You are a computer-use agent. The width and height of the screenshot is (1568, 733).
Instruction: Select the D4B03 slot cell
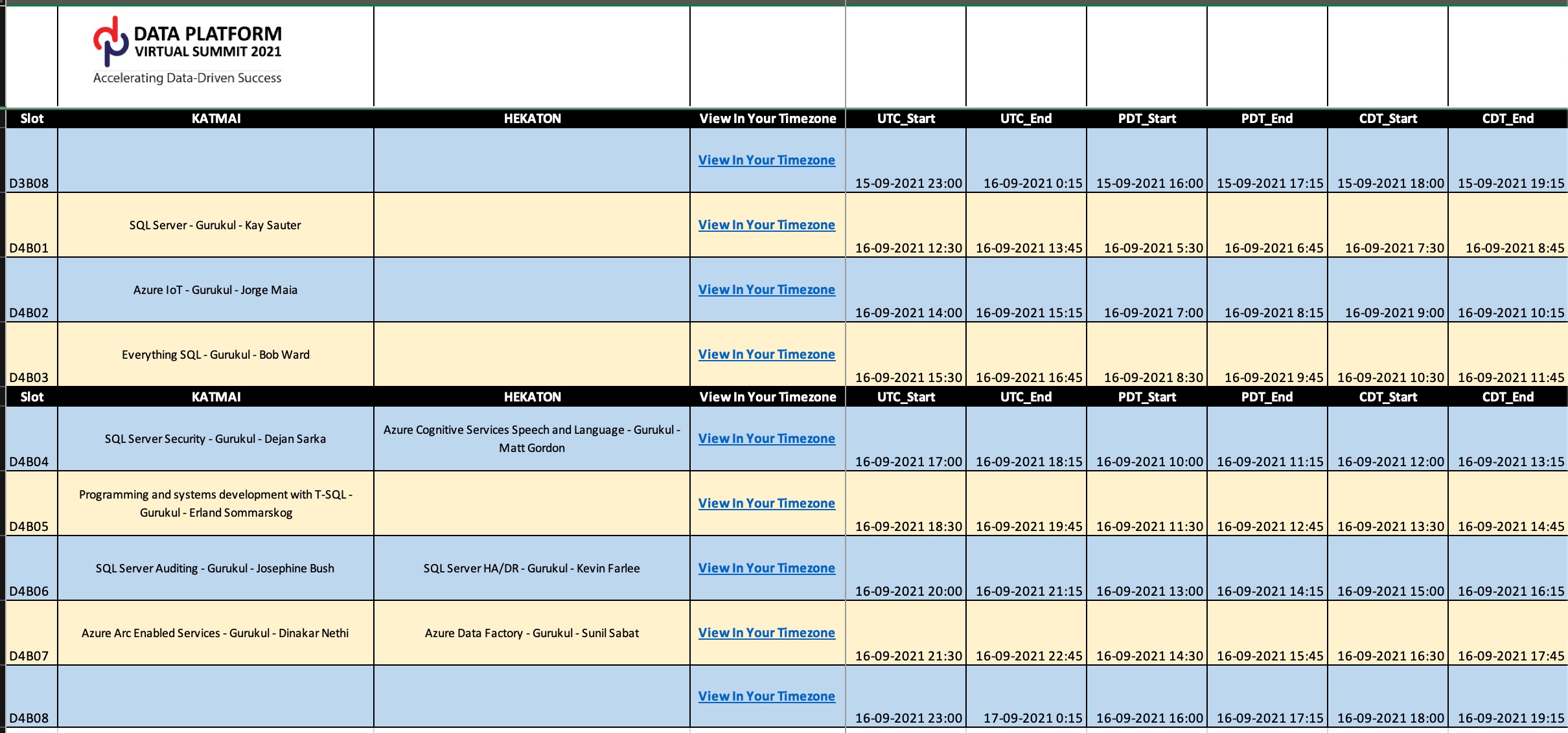click(32, 354)
